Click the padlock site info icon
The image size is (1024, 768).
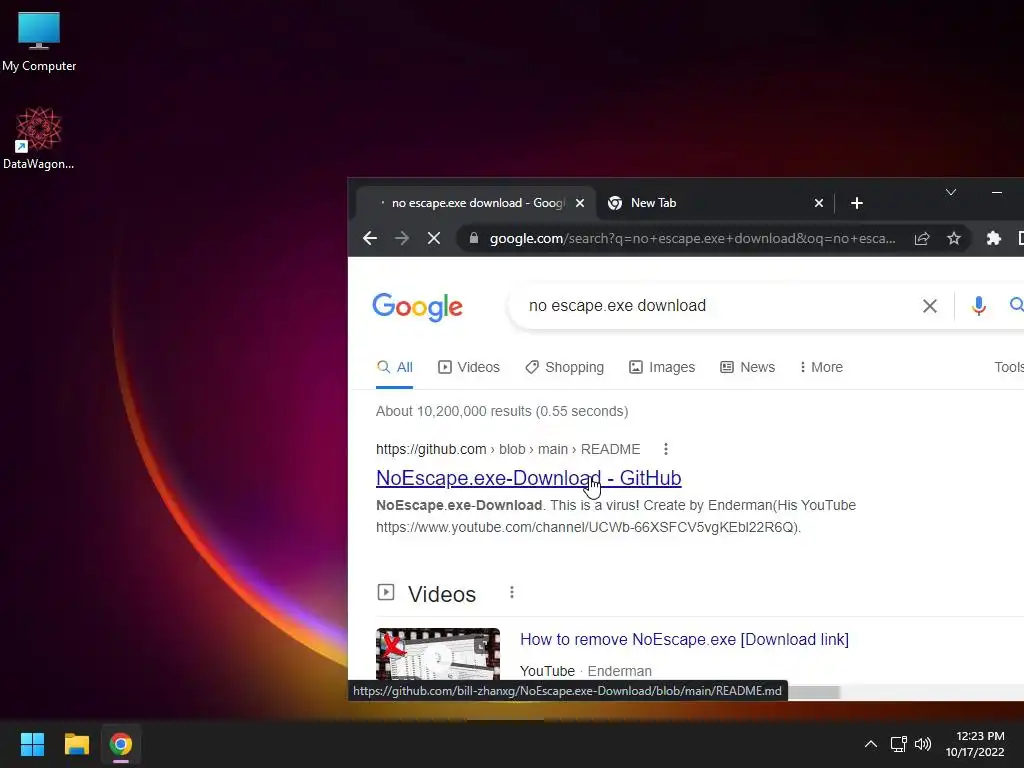tap(474, 238)
